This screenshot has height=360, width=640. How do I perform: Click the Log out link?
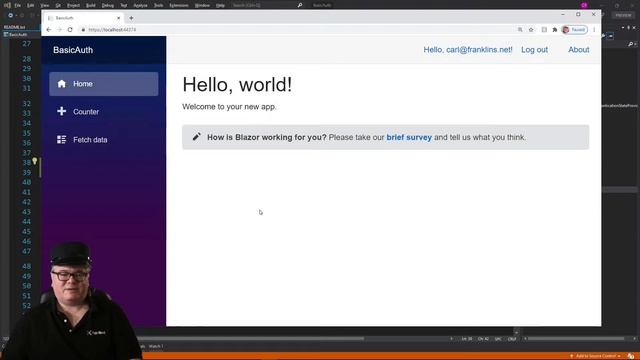coord(534,49)
